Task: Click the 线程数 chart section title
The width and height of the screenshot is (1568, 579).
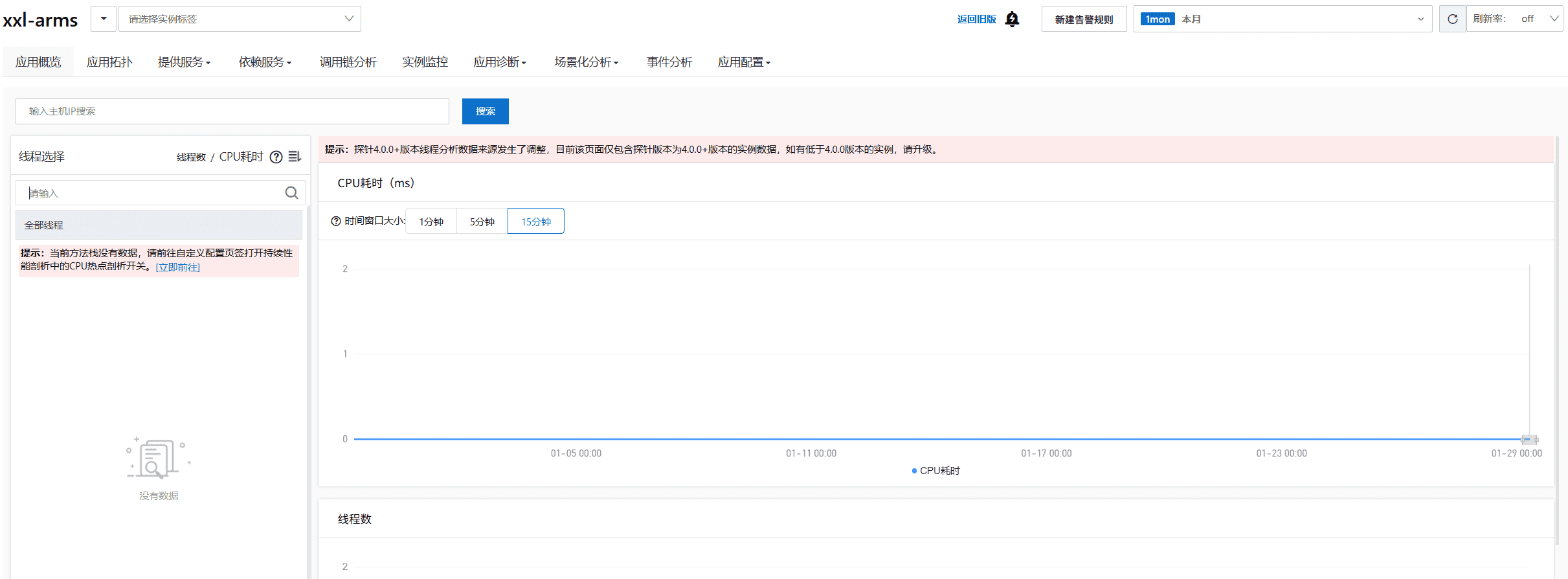Action: [355, 519]
